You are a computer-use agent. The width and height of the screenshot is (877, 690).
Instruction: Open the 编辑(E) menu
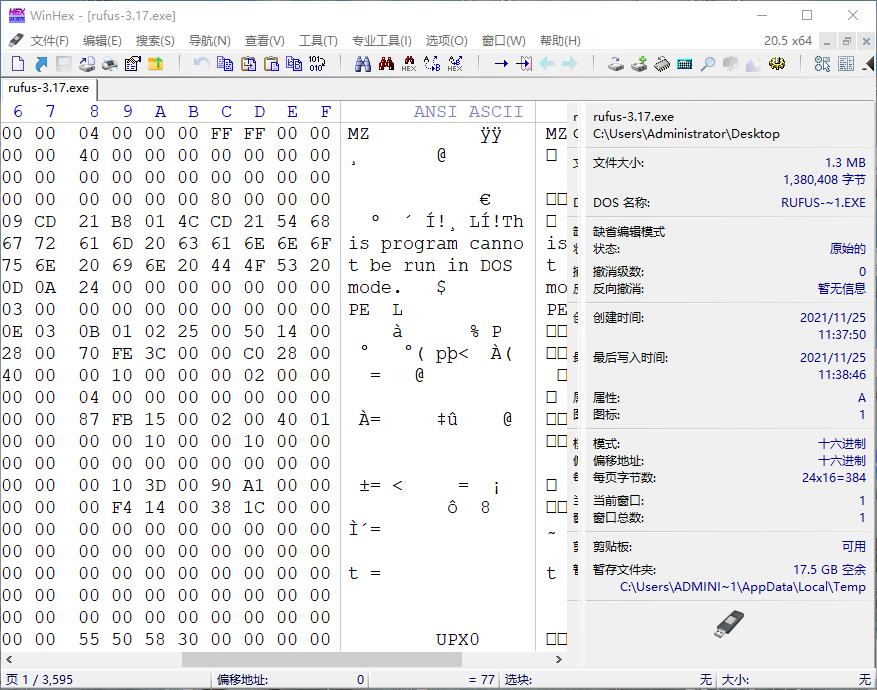click(102, 41)
